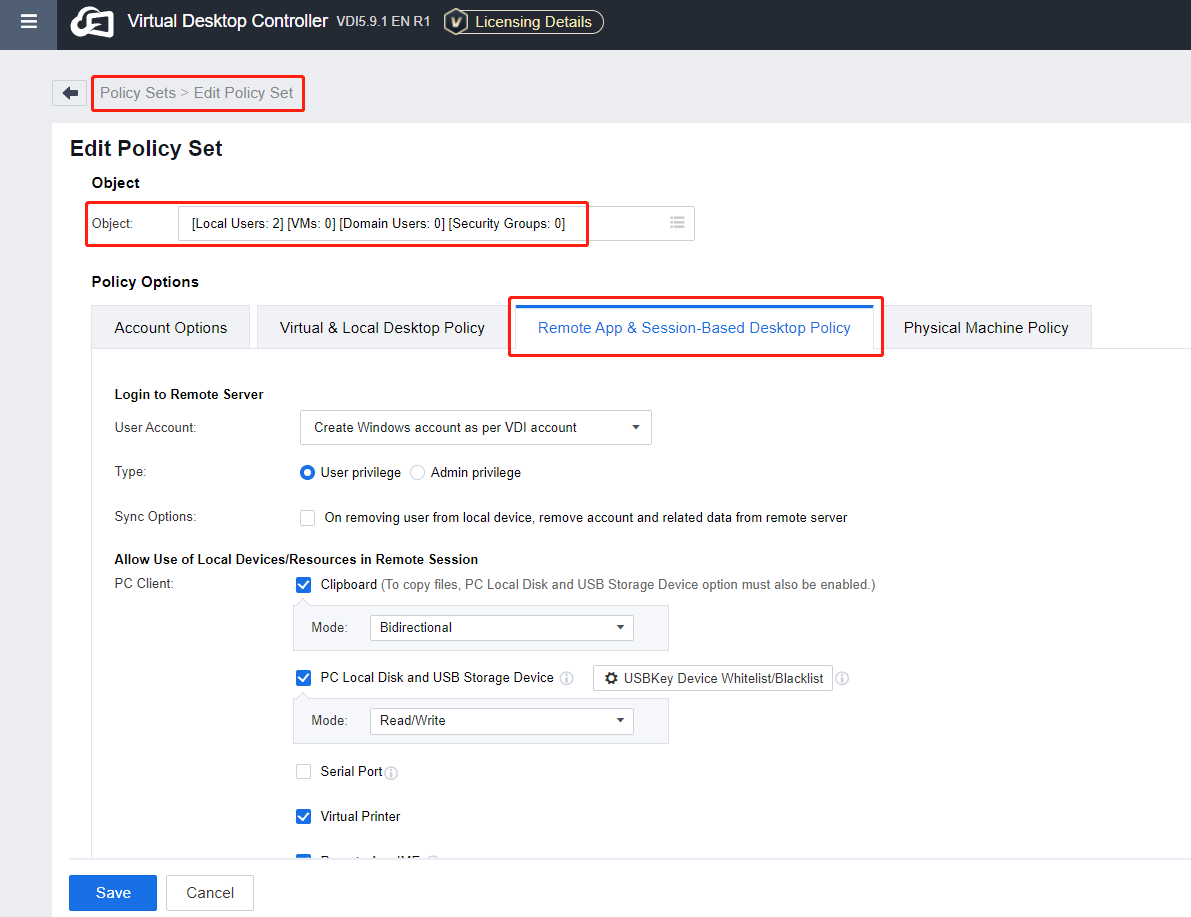Viewport: 1191px width, 917px height.
Task: Click the back arrow above Edit Policy Set
Action: point(68,92)
